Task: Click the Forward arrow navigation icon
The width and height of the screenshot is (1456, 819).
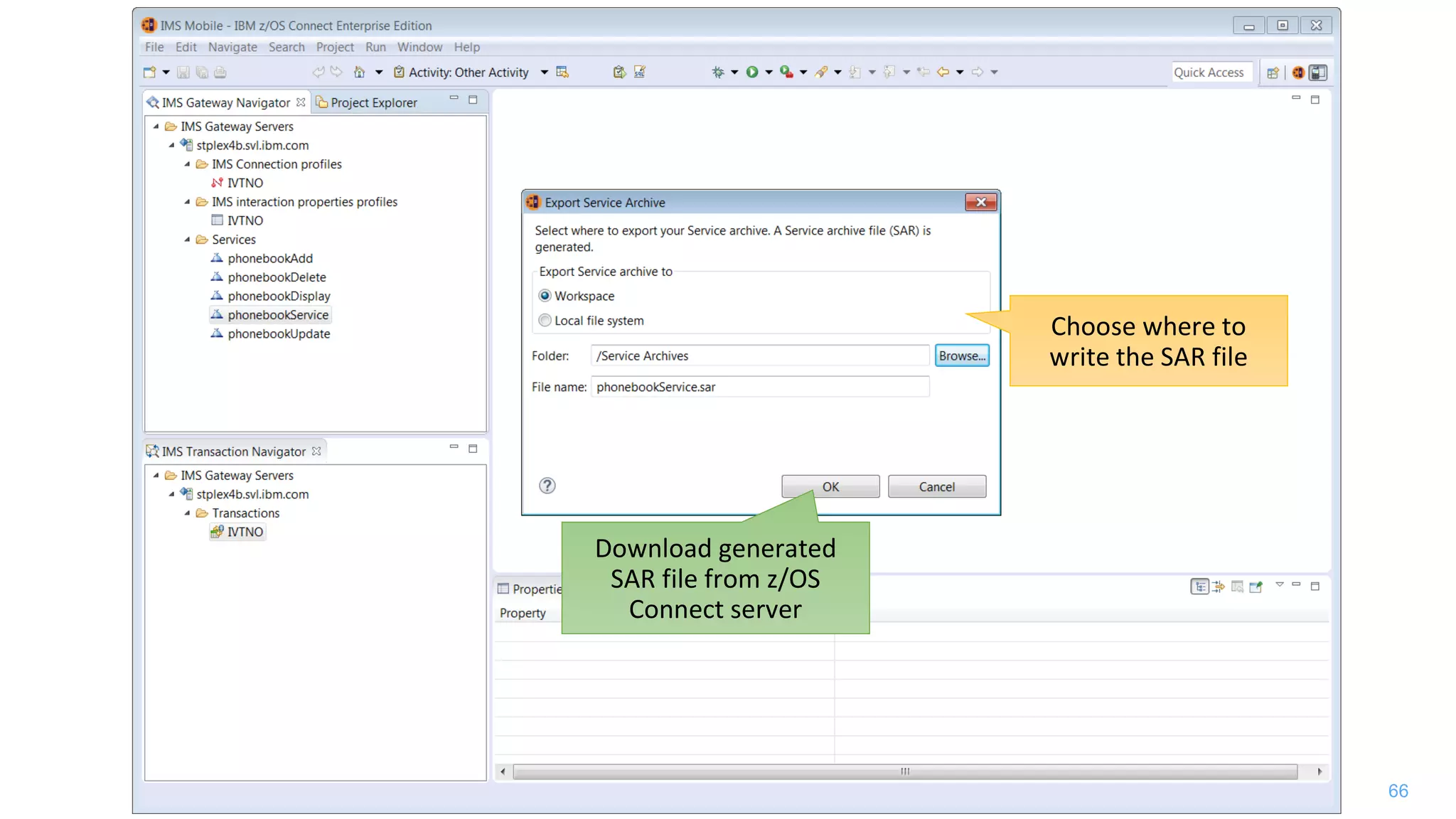Action: (978, 72)
